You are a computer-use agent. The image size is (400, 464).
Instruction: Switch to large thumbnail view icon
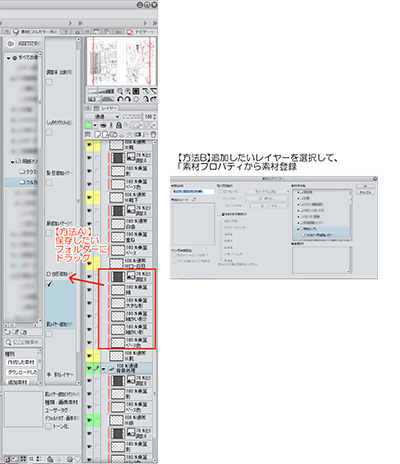click(23, 459)
